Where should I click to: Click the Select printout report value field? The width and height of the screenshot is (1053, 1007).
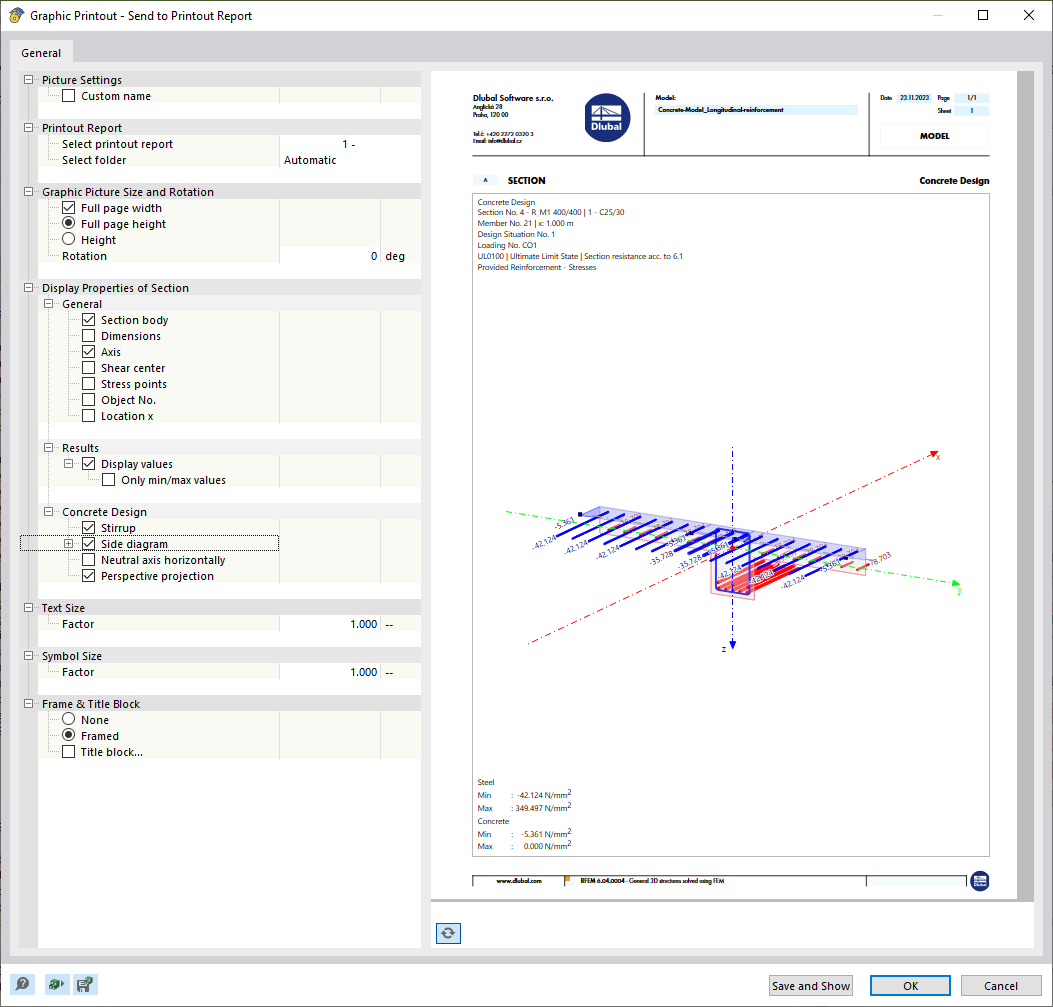350,144
